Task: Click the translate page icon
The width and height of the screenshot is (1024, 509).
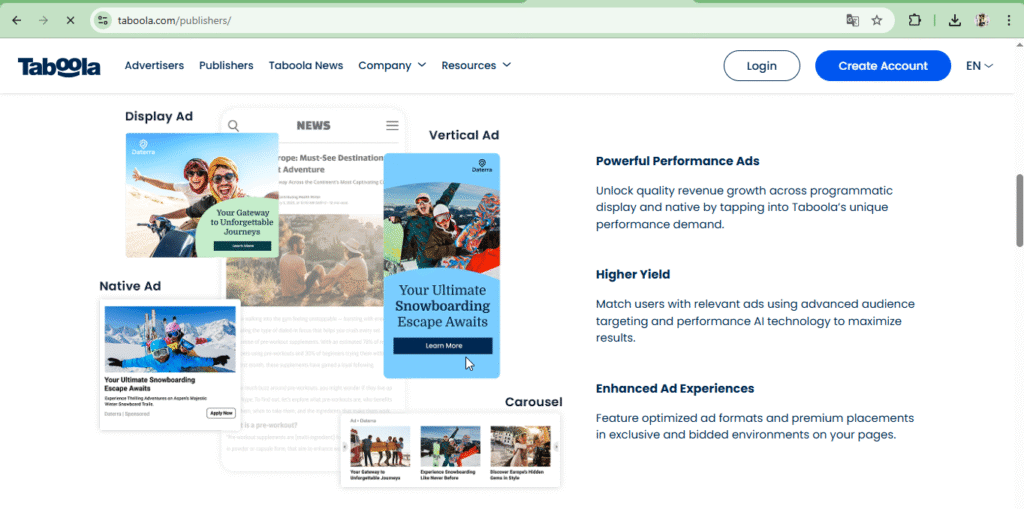Action: (x=852, y=20)
